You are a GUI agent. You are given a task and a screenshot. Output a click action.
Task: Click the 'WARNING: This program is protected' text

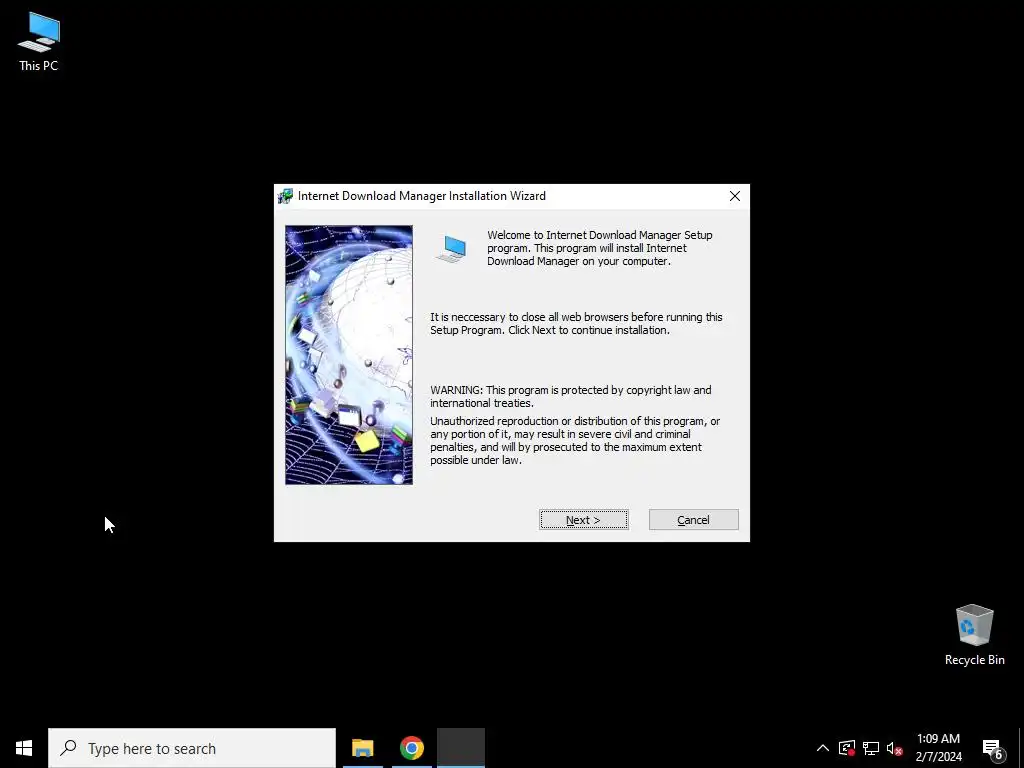click(x=571, y=396)
